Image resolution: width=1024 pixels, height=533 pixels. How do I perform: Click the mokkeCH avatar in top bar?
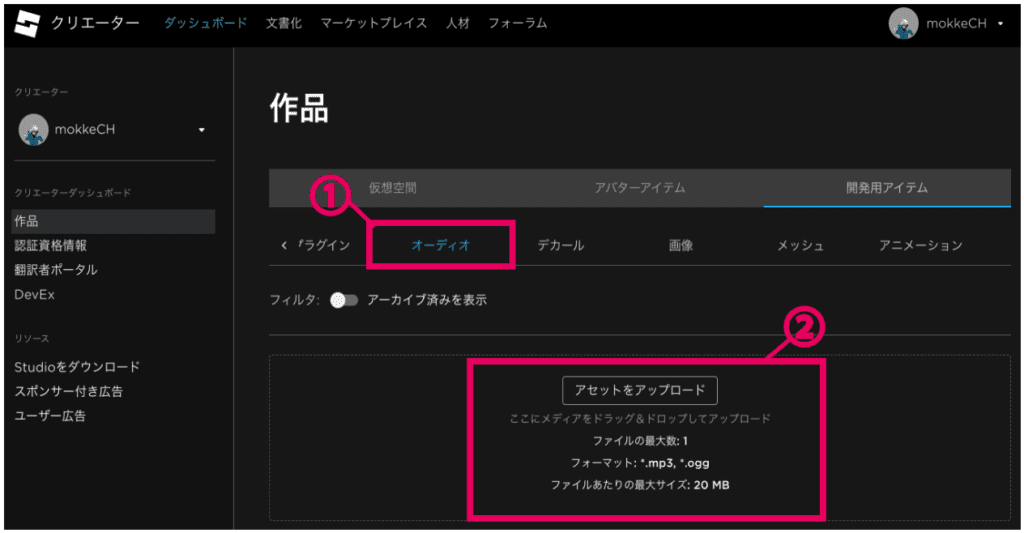[x=903, y=23]
